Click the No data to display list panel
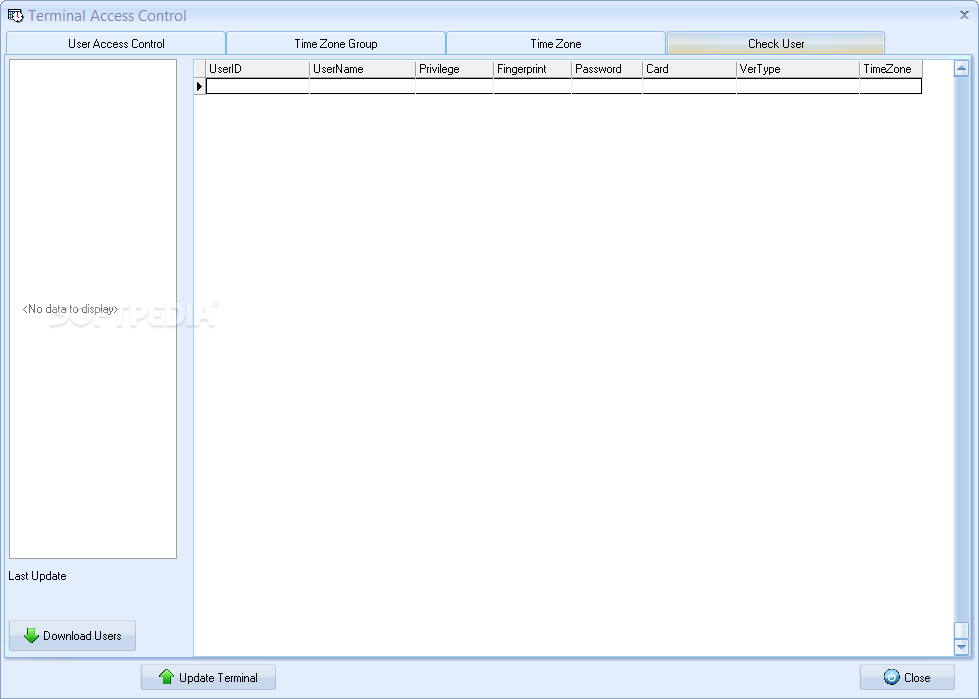The width and height of the screenshot is (979, 699). (x=93, y=309)
